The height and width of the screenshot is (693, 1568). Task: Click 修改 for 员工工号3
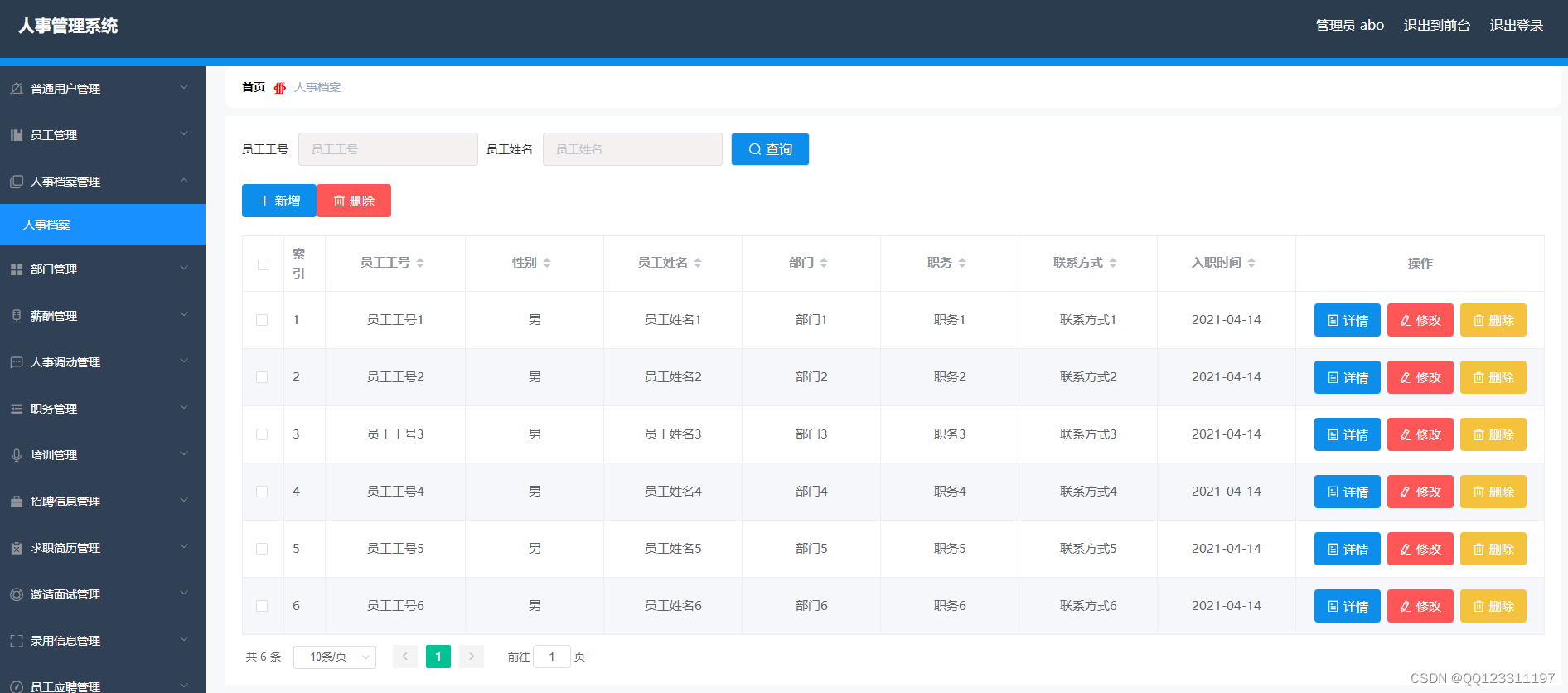1420,434
